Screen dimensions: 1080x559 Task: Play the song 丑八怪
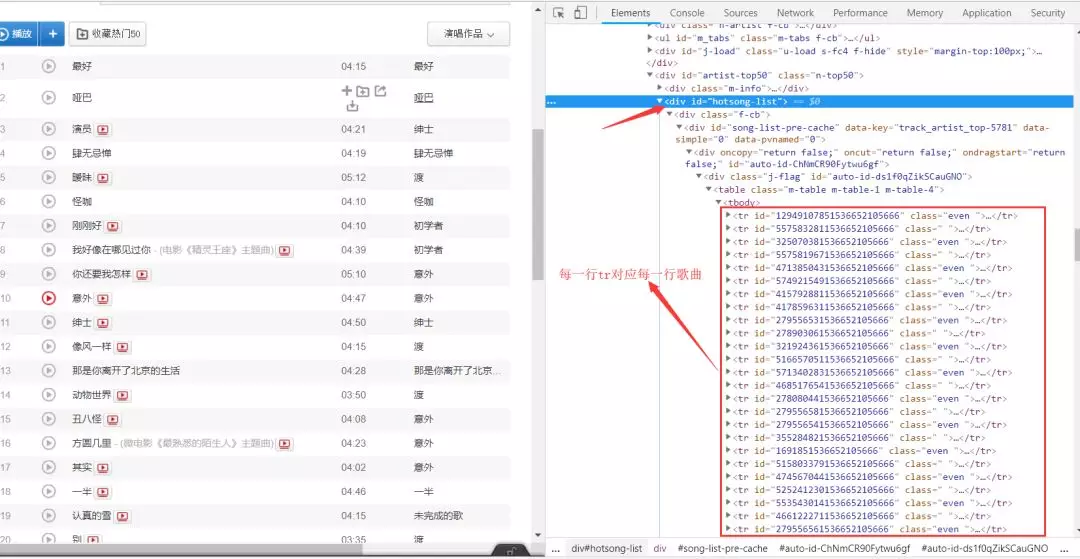(48, 419)
